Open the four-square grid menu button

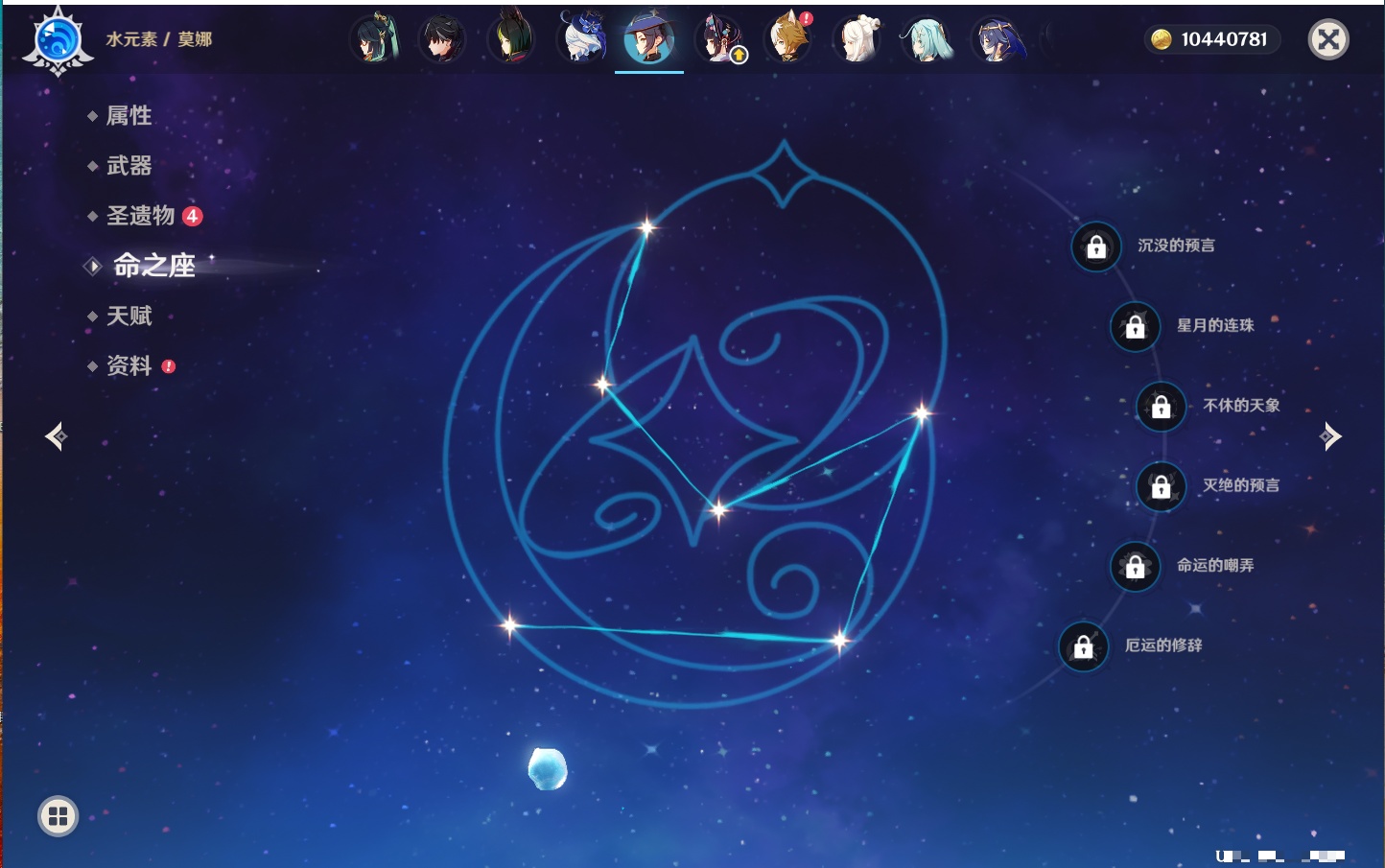pos(58,816)
